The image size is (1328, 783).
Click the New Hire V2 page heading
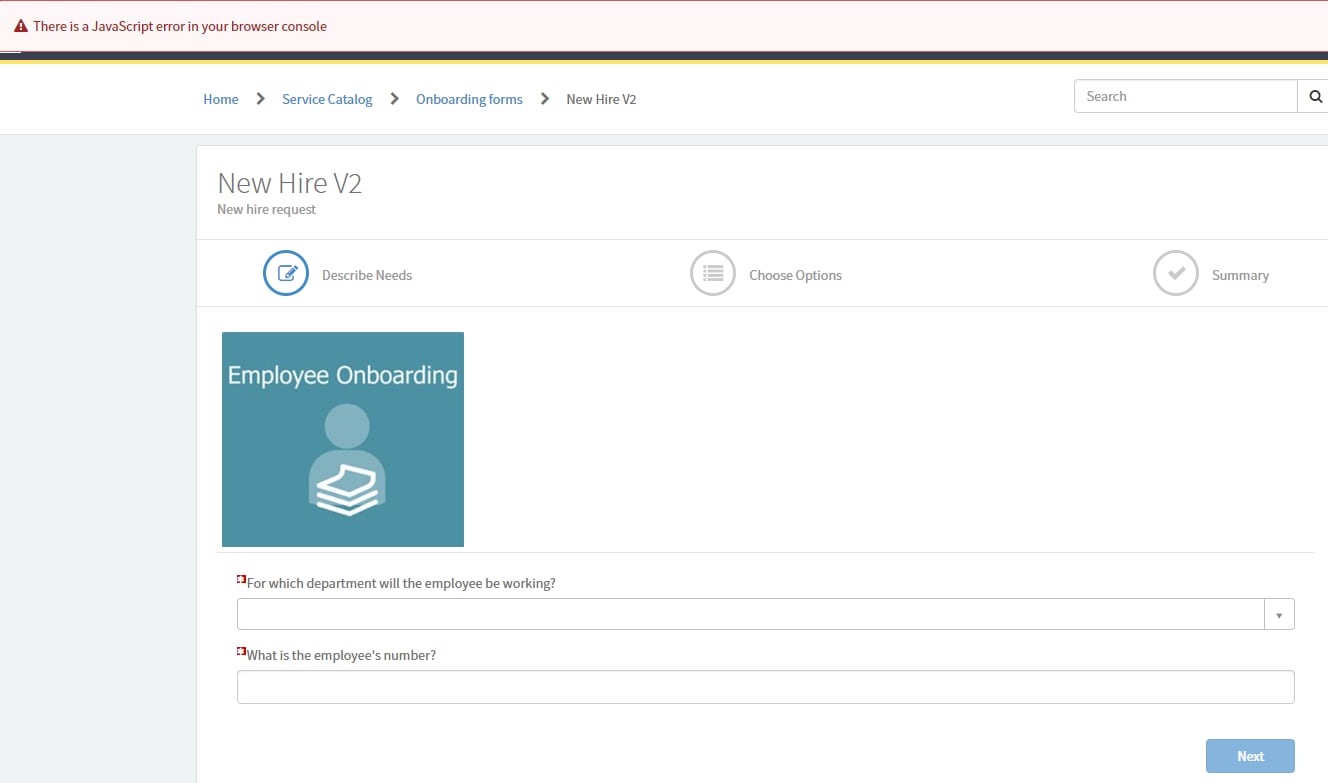point(289,183)
